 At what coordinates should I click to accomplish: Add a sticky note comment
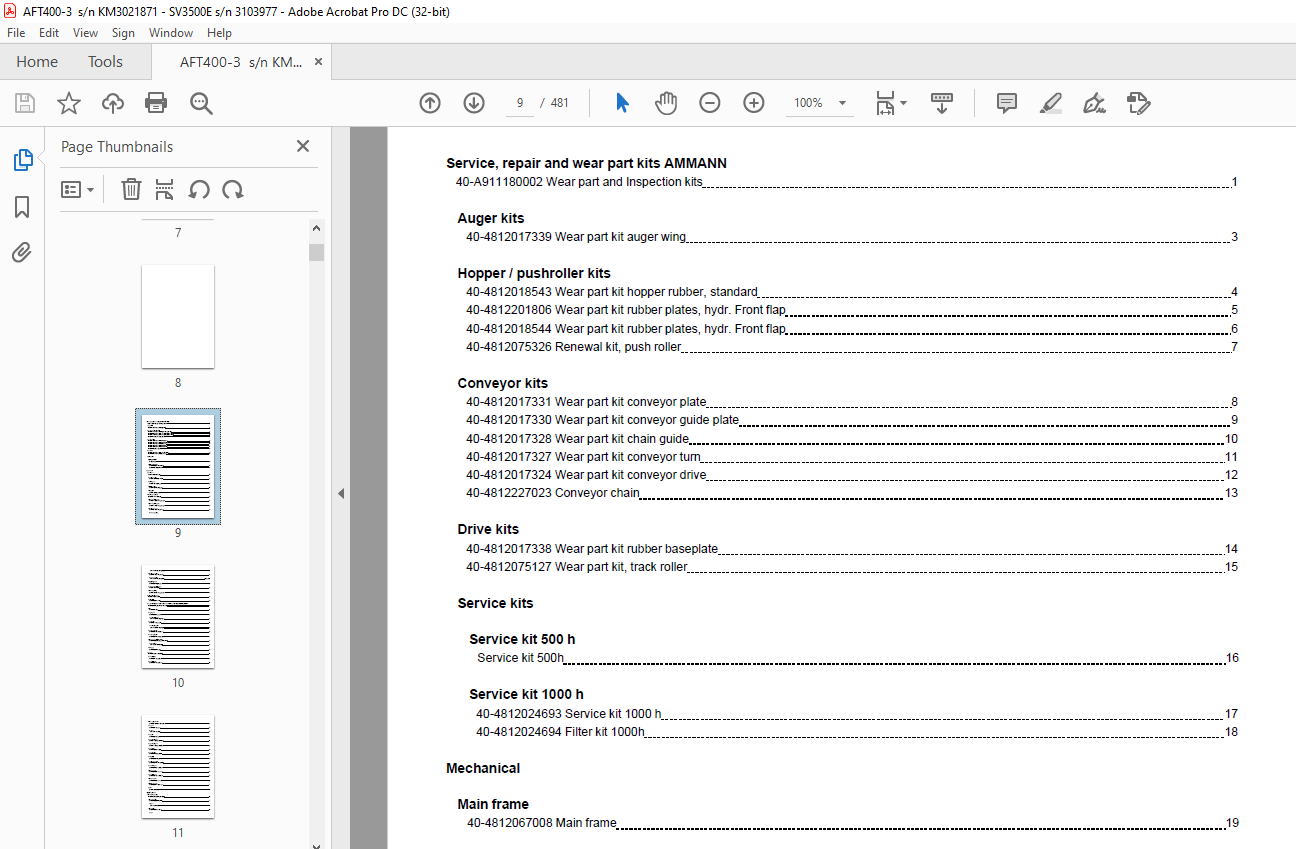1007,103
